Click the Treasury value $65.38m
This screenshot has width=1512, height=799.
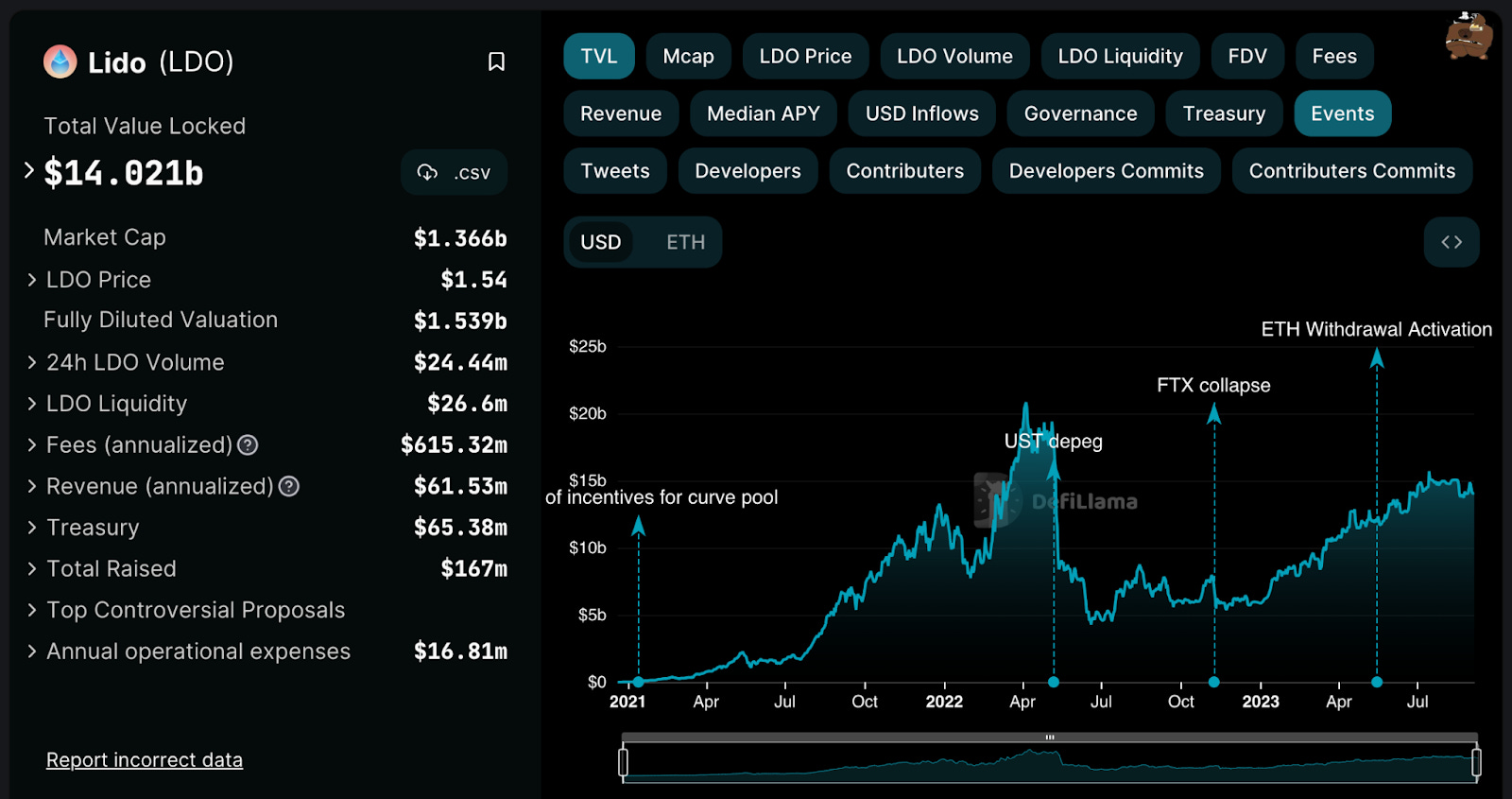pyautogui.click(x=460, y=528)
